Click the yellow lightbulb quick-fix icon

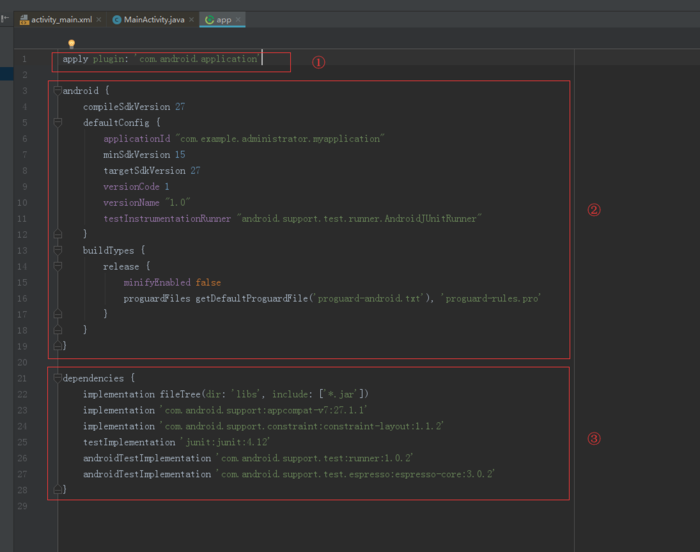(x=71, y=44)
